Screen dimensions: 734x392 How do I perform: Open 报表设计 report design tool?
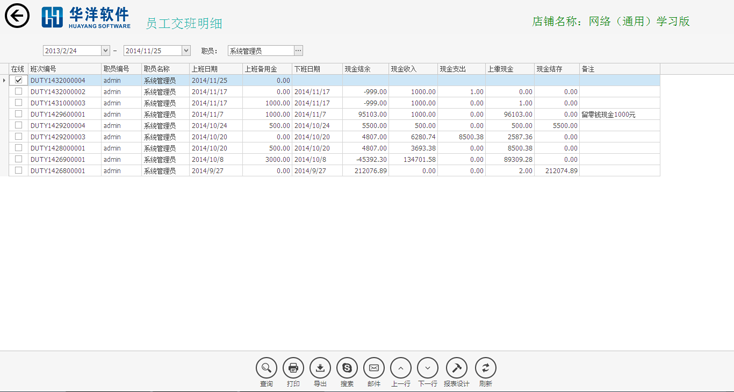pos(456,368)
